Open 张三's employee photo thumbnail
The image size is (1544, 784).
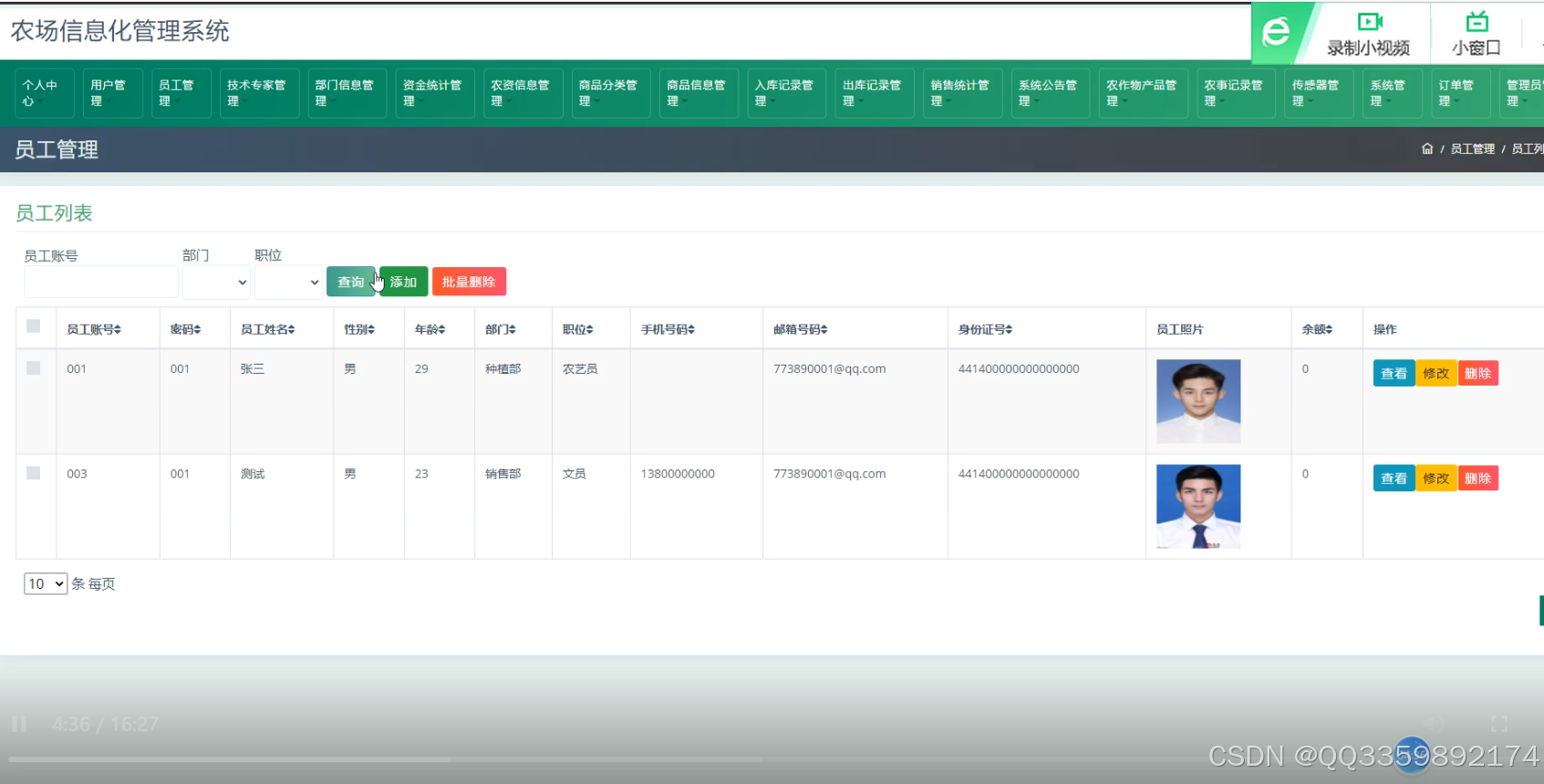coord(1198,401)
